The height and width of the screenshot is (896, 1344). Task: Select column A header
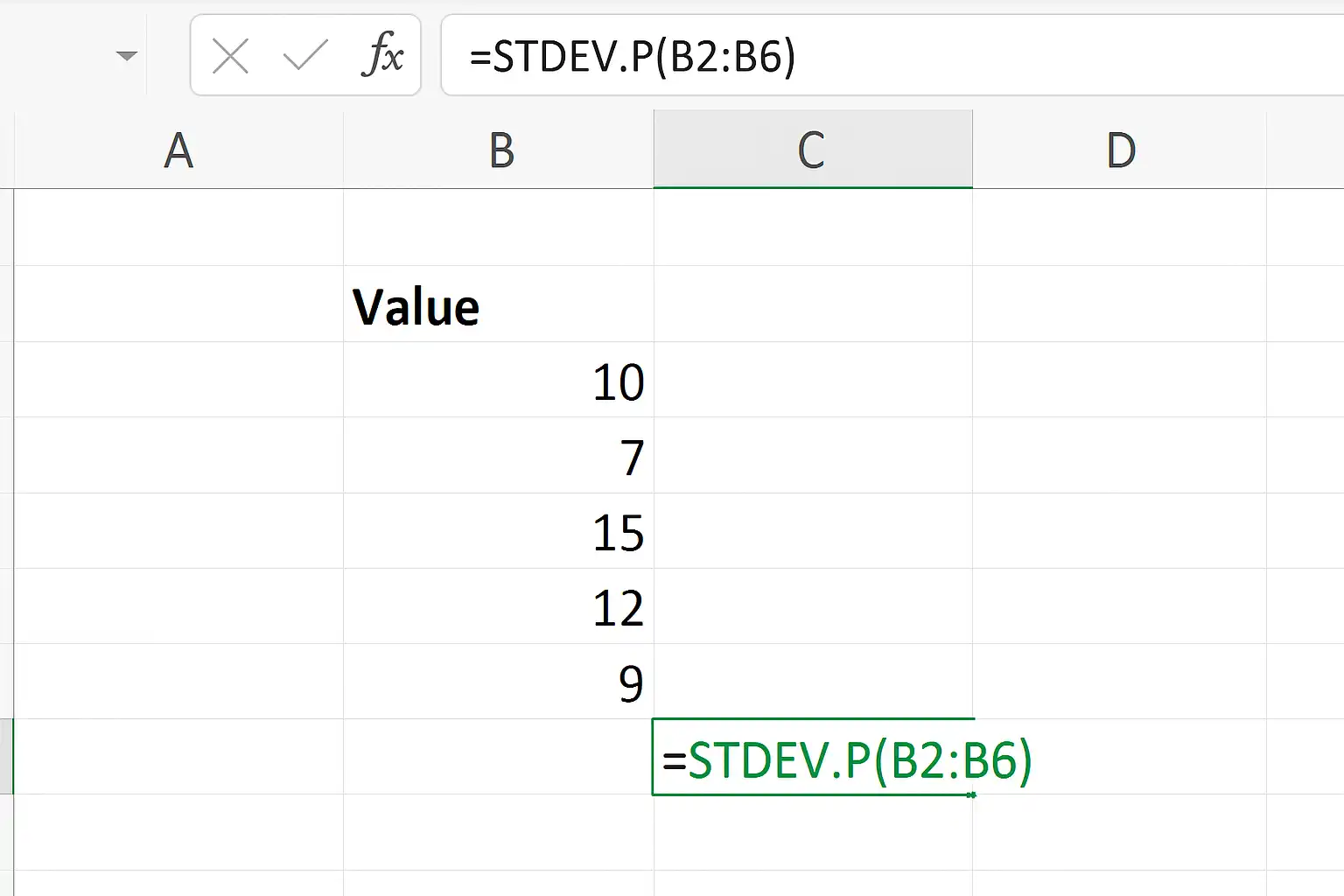click(178, 150)
